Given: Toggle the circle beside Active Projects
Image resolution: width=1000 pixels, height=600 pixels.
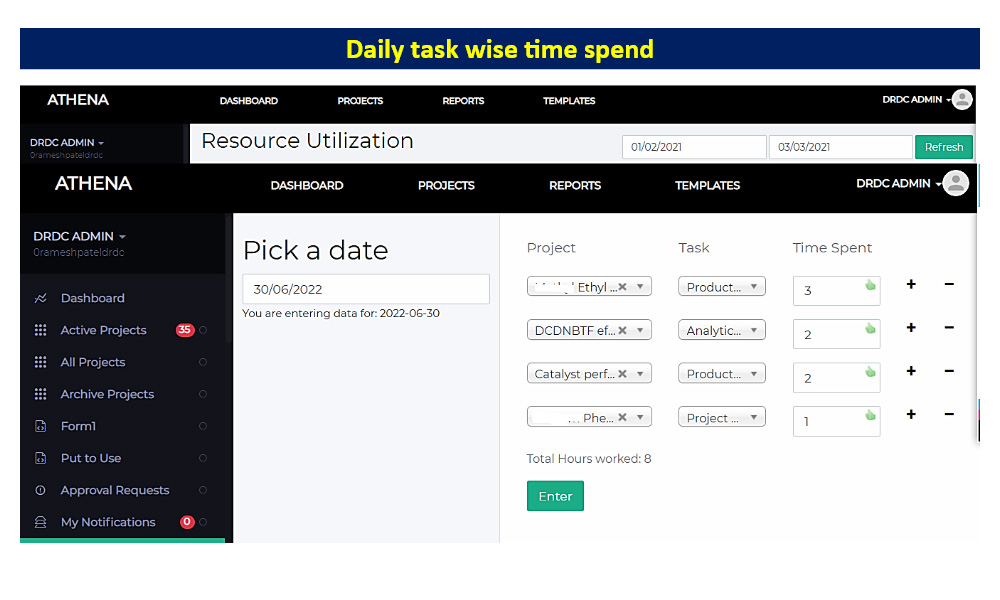Looking at the screenshot, I should [x=203, y=330].
